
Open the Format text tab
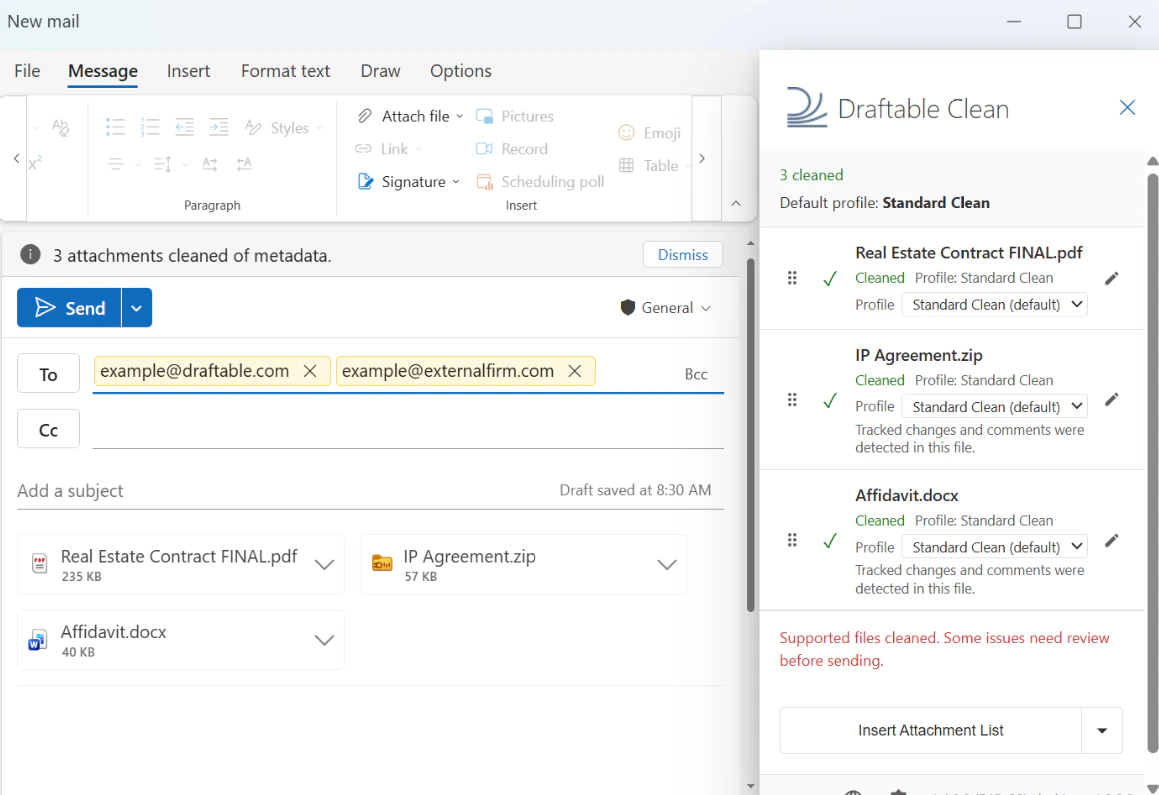(285, 71)
